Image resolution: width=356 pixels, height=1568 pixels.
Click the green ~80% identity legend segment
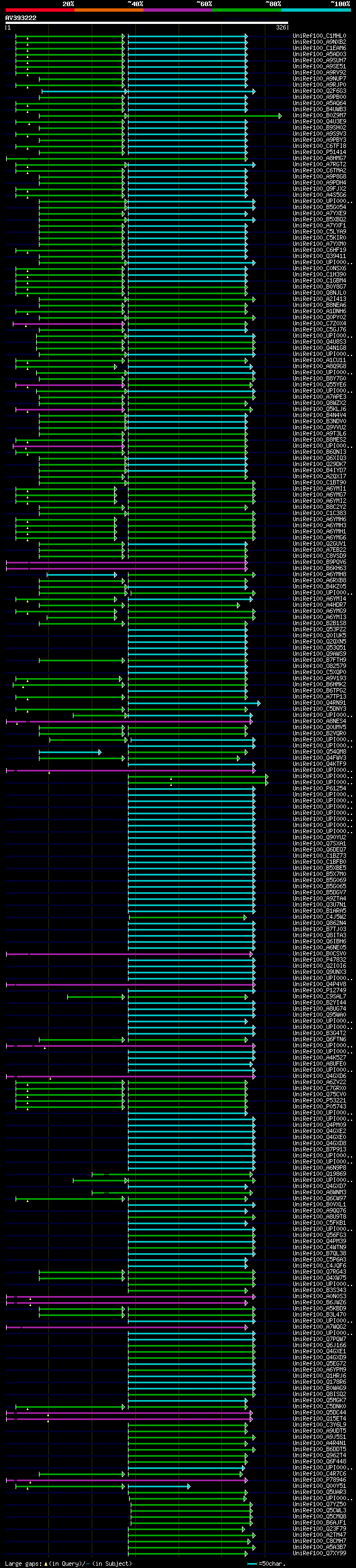coord(247,10)
